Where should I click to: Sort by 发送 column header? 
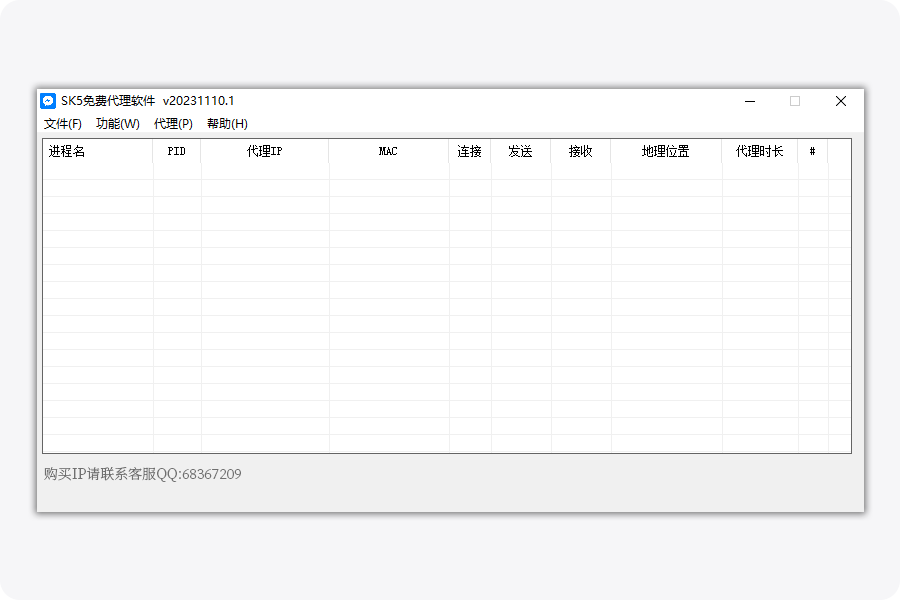[x=520, y=152]
